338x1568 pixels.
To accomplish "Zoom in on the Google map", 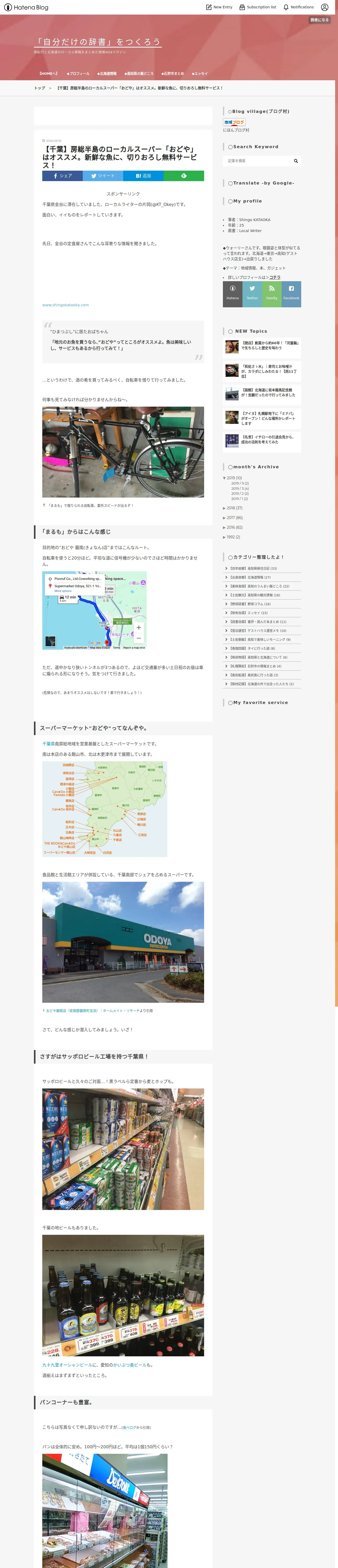I will coord(139,627).
